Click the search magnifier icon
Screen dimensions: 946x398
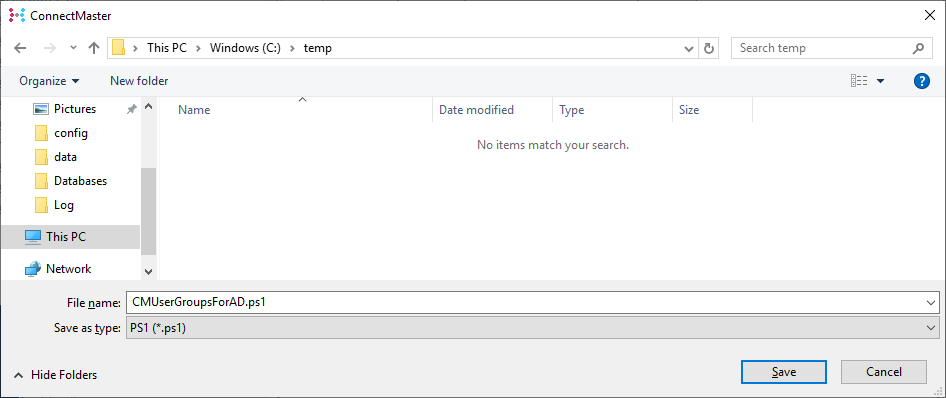click(918, 48)
